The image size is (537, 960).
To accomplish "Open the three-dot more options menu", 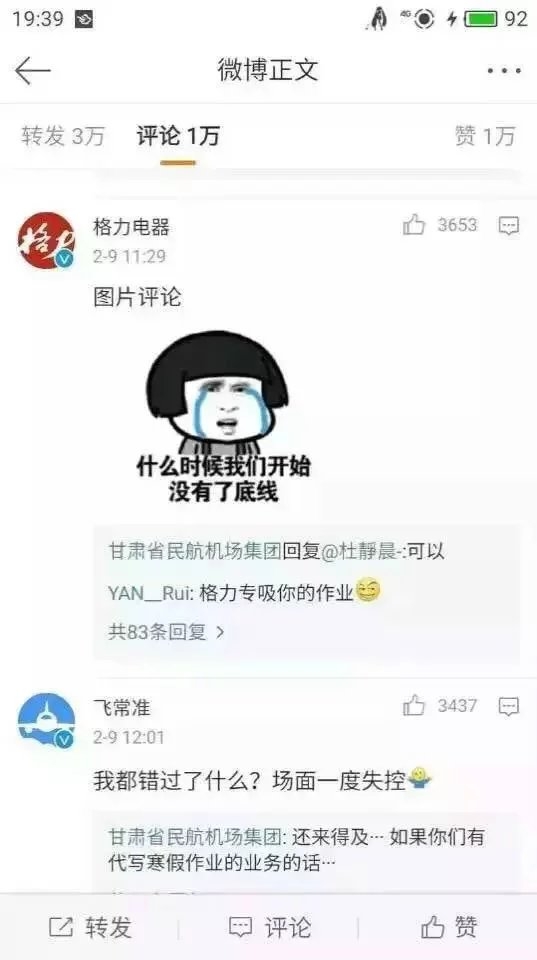I will pyautogui.click(x=505, y=71).
